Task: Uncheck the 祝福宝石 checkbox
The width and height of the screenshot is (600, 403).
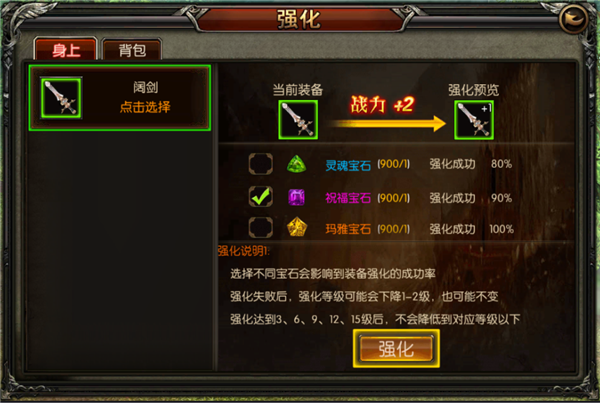Action: (261, 197)
